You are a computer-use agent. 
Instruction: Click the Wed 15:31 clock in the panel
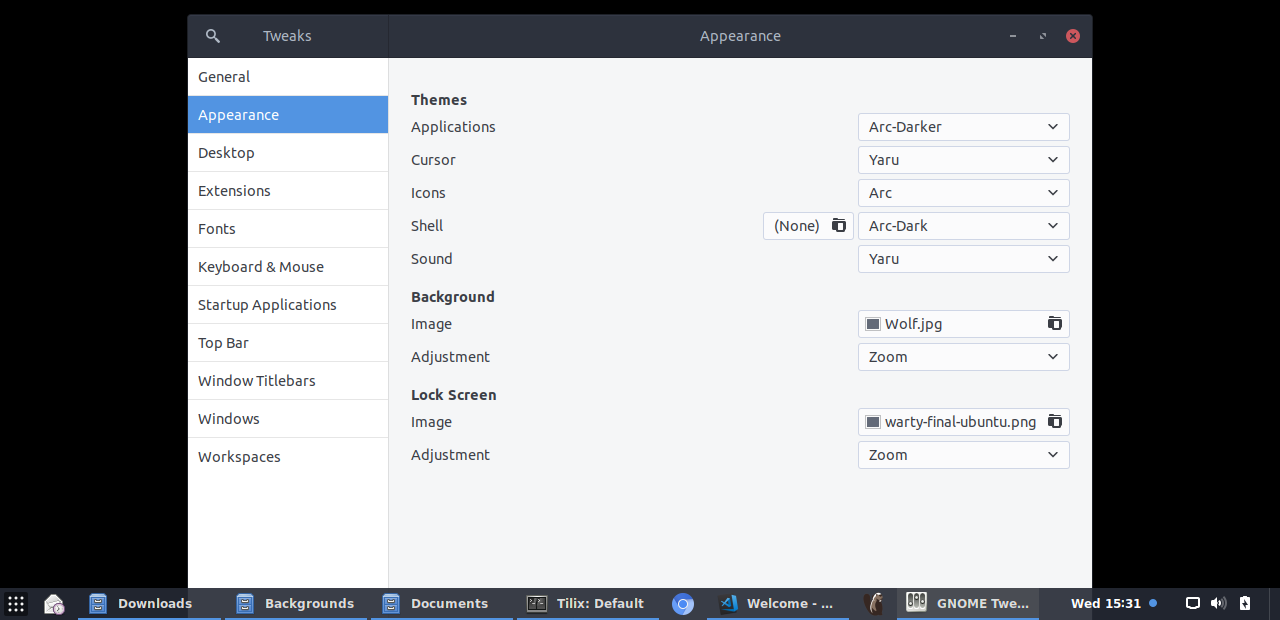coord(1106,603)
